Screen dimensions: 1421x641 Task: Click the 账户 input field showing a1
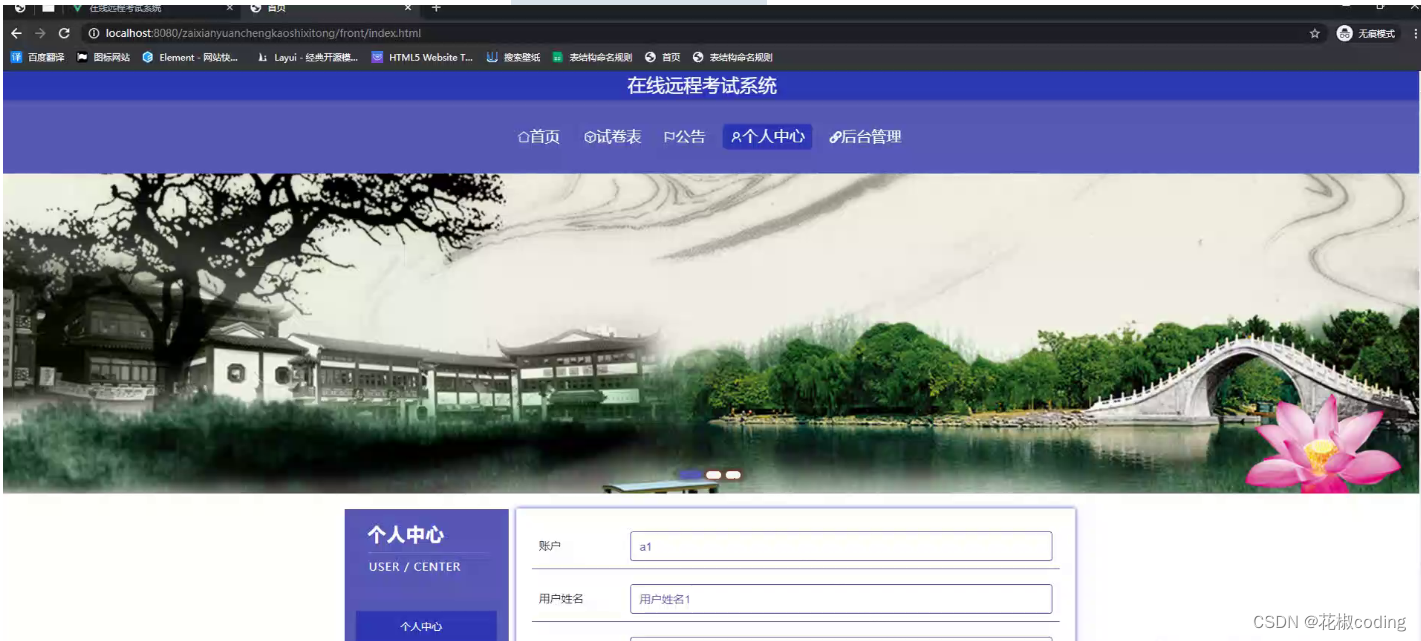point(840,546)
